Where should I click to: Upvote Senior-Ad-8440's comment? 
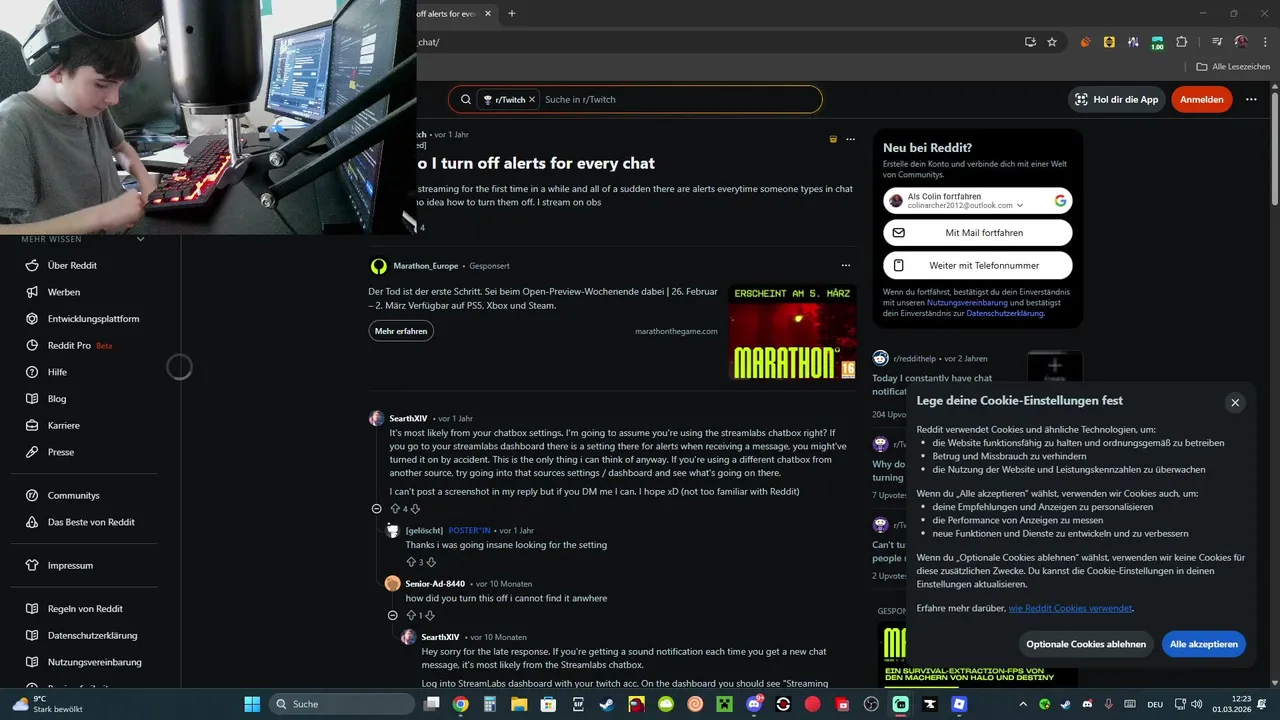[411, 615]
